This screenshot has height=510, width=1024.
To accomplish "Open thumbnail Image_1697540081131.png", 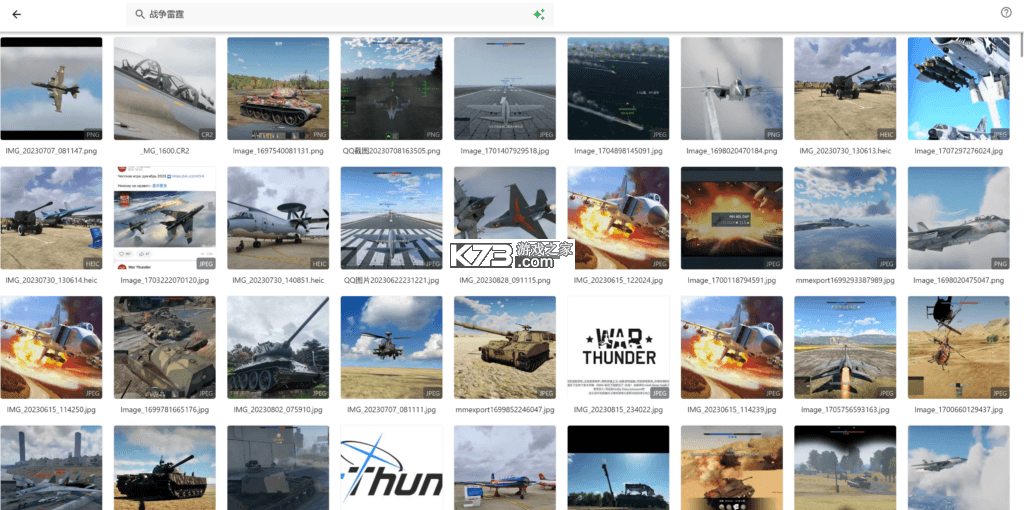I will click(278, 88).
